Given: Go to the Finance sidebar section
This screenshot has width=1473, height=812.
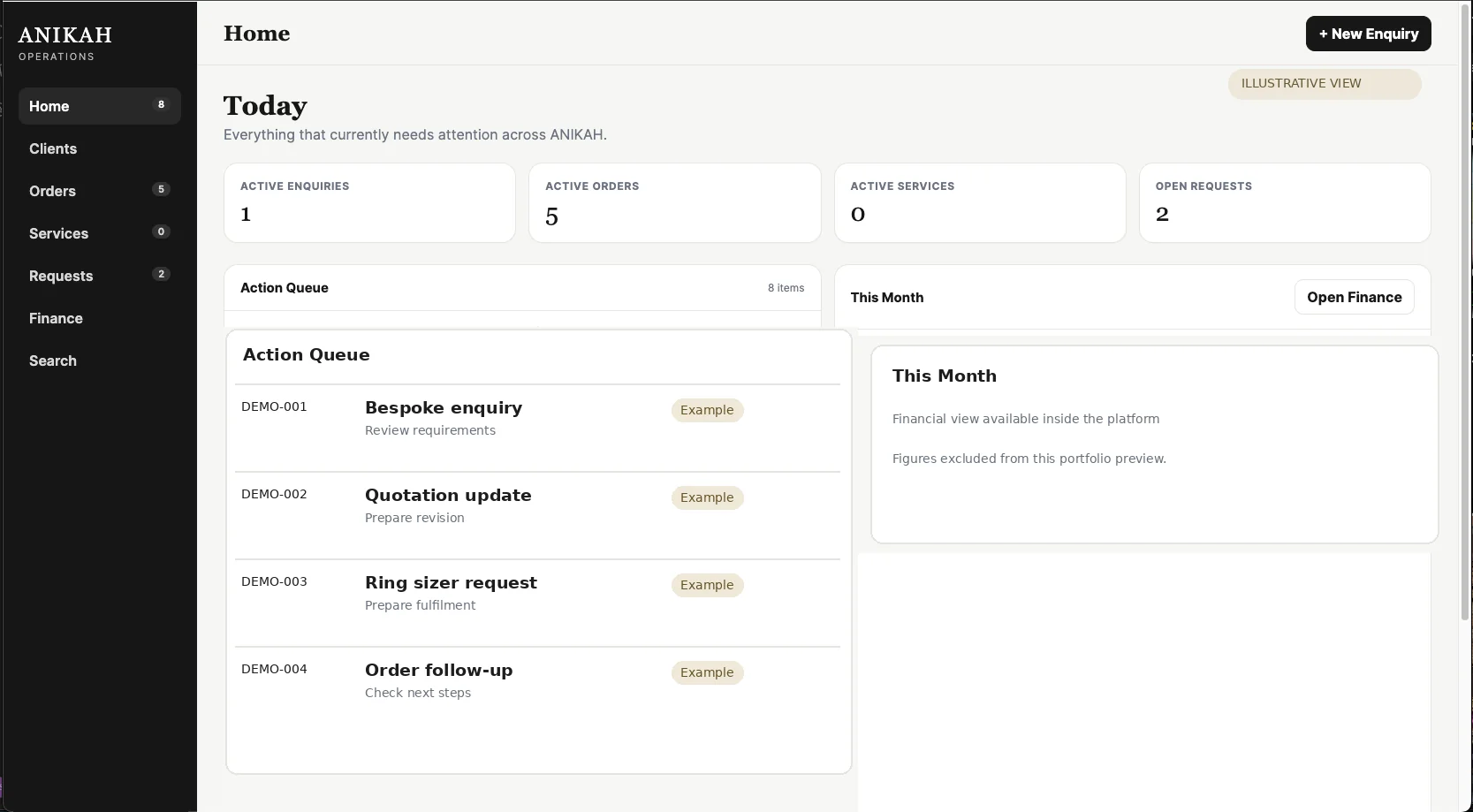Looking at the screenshot, I should [99, 318].
